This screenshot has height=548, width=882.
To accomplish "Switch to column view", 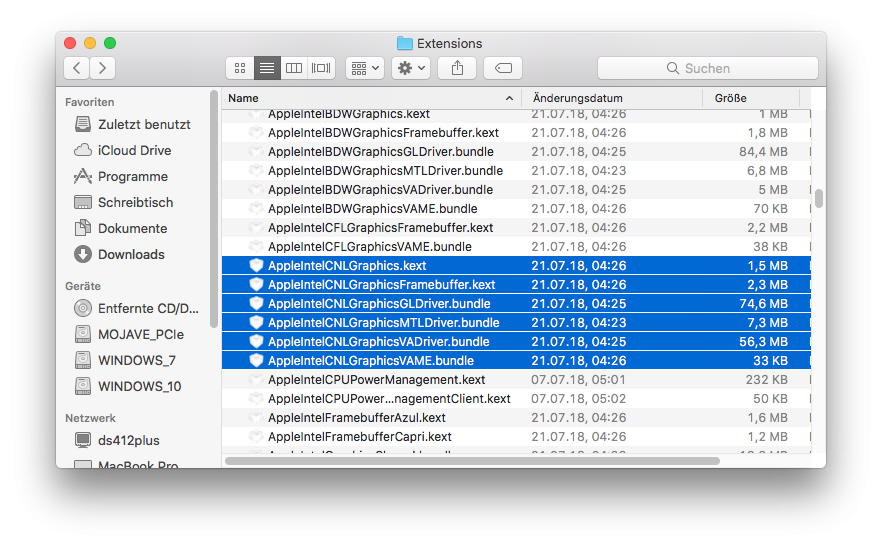I will click(294, 68).
